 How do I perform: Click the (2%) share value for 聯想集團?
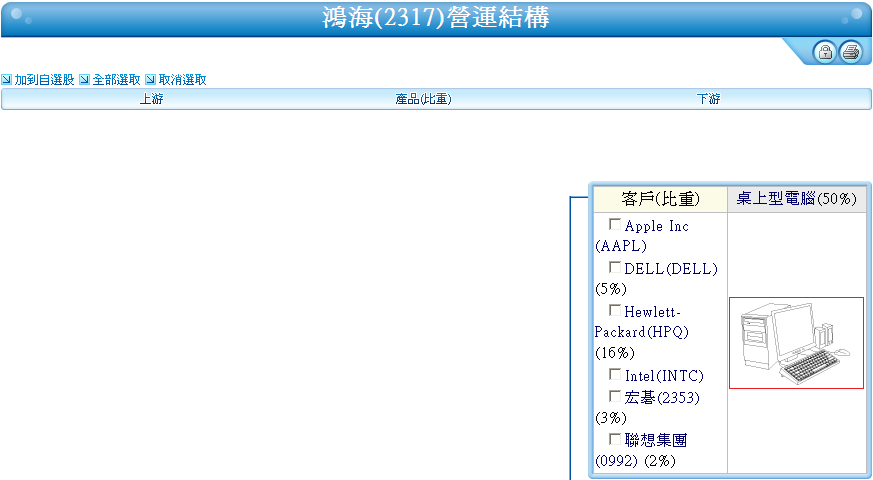click(x=660, y=461)
